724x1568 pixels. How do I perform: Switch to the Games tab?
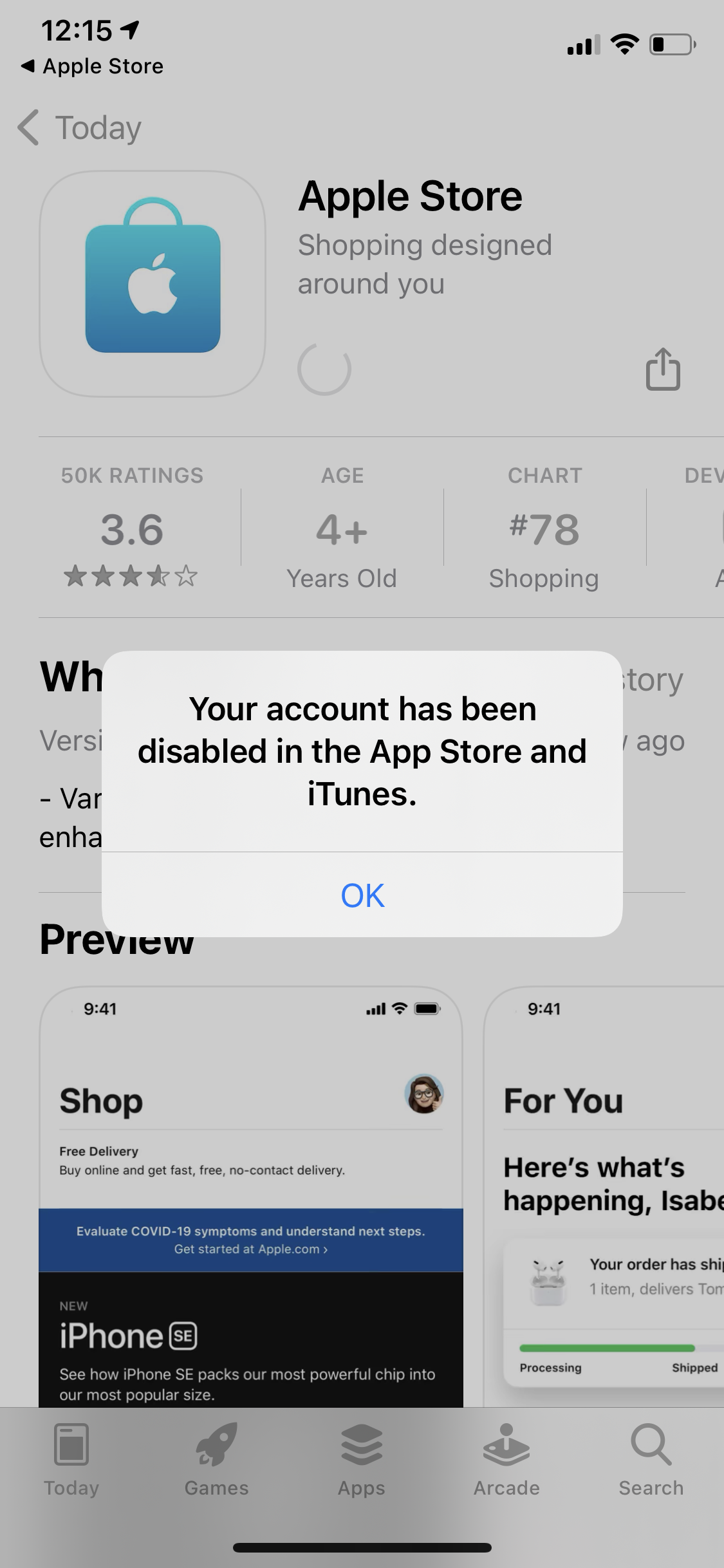click(216, 1460)
